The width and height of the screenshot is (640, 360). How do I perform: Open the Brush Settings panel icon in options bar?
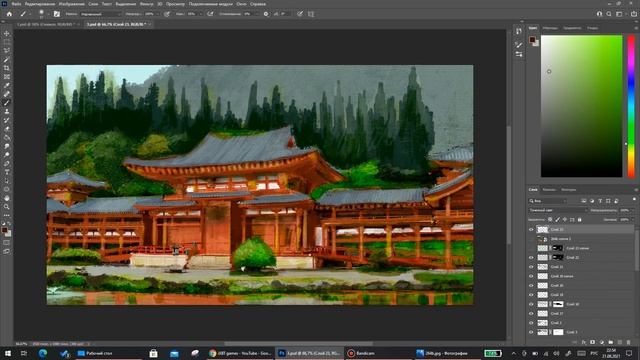pos(57,14)
